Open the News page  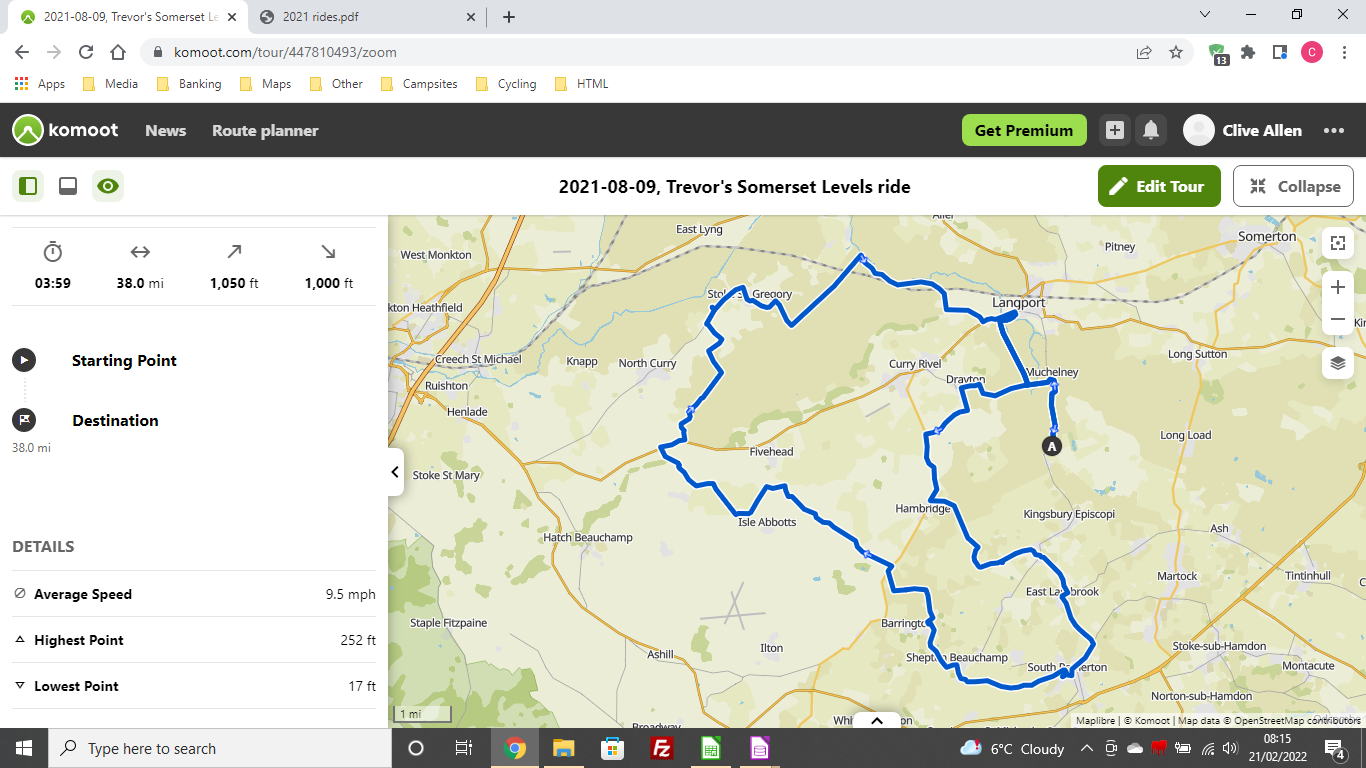point(165,130)
